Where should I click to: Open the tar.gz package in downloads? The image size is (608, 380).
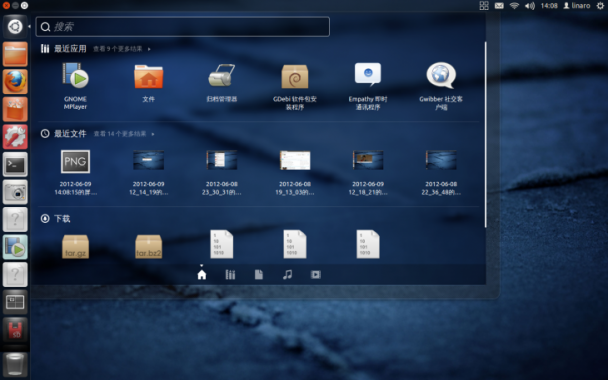coord(75,246)
